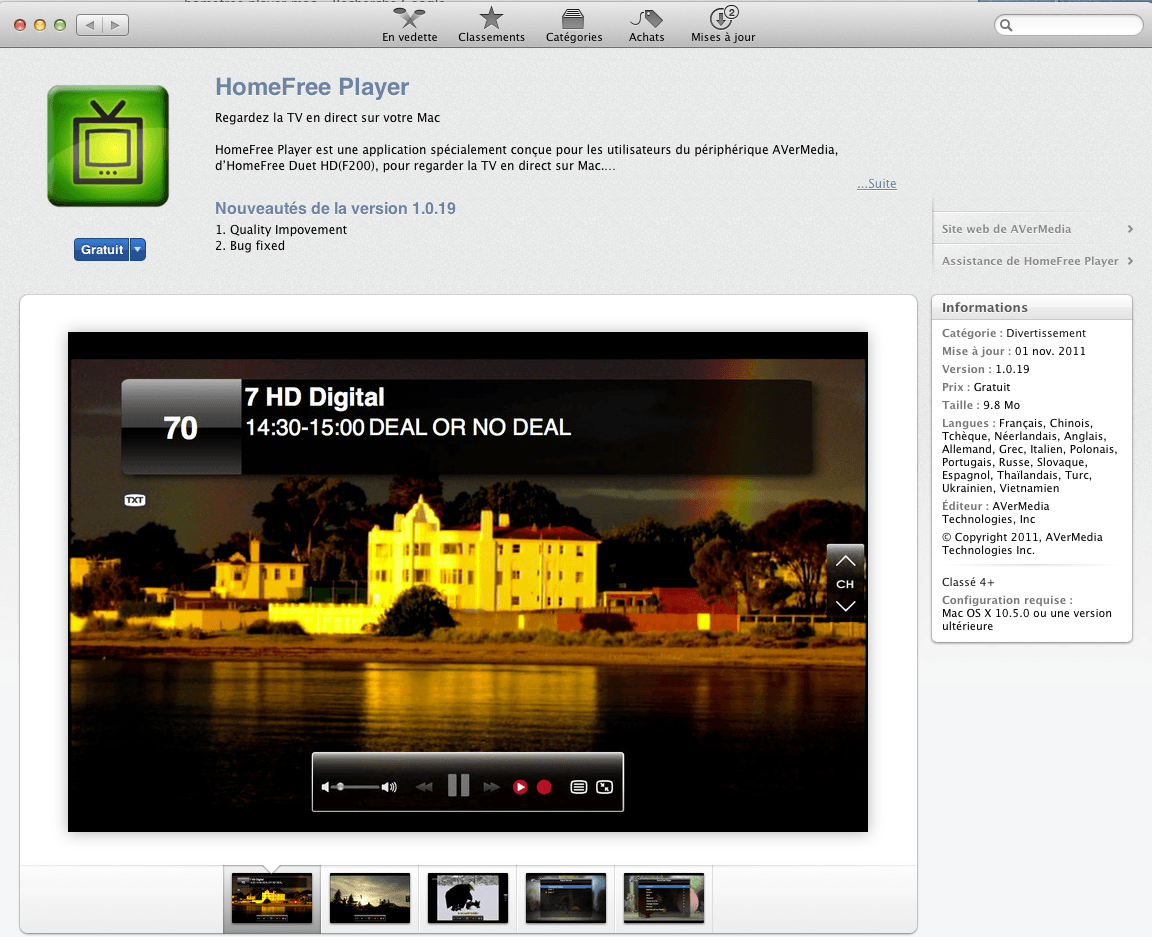Expand the description with ...Suite link
The image size is (1152, 937).
tap(876, 184)
